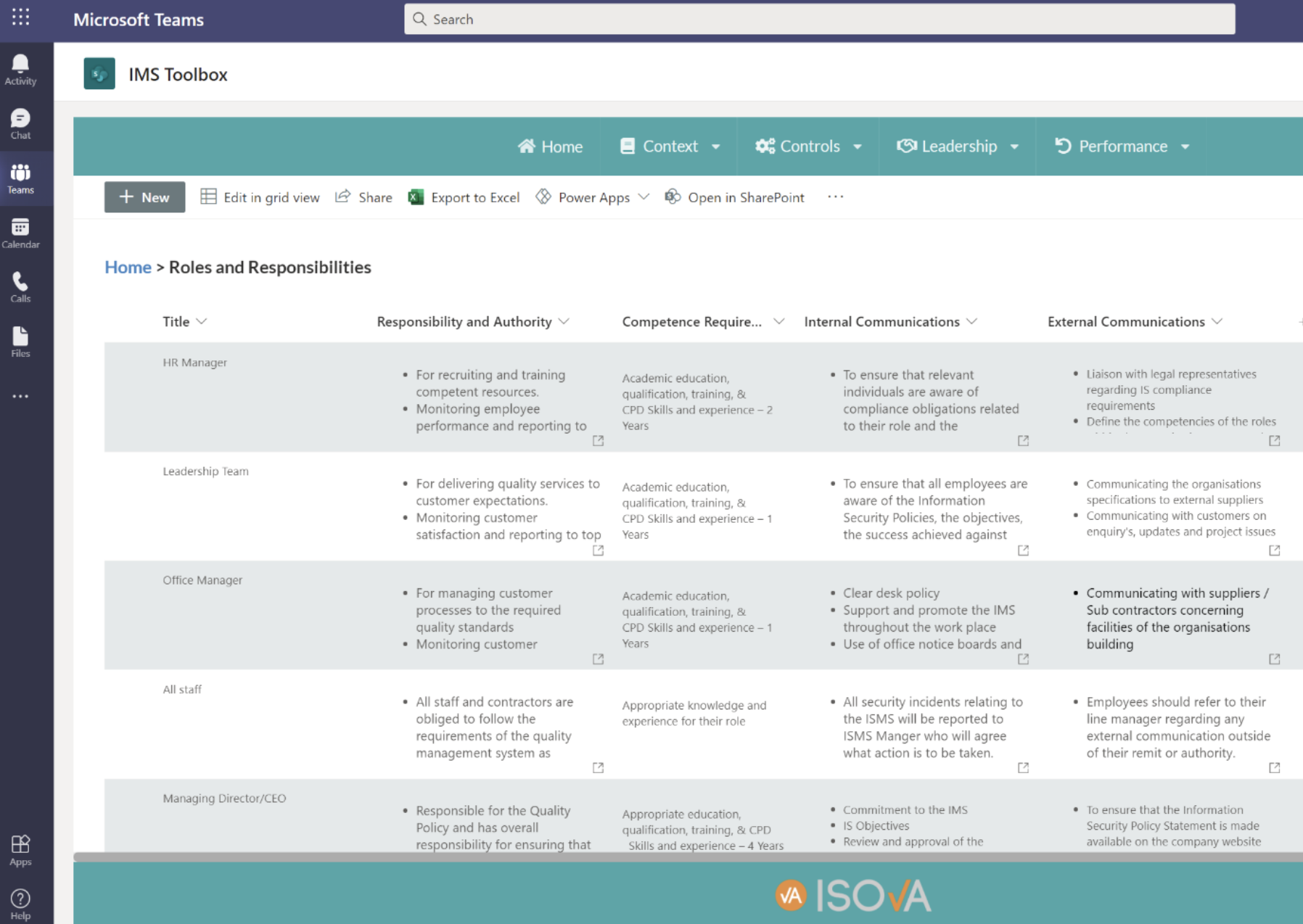Screen dimensions: 1303x924
Task: Open the list in SharePoint
Action: coord(734,197)
